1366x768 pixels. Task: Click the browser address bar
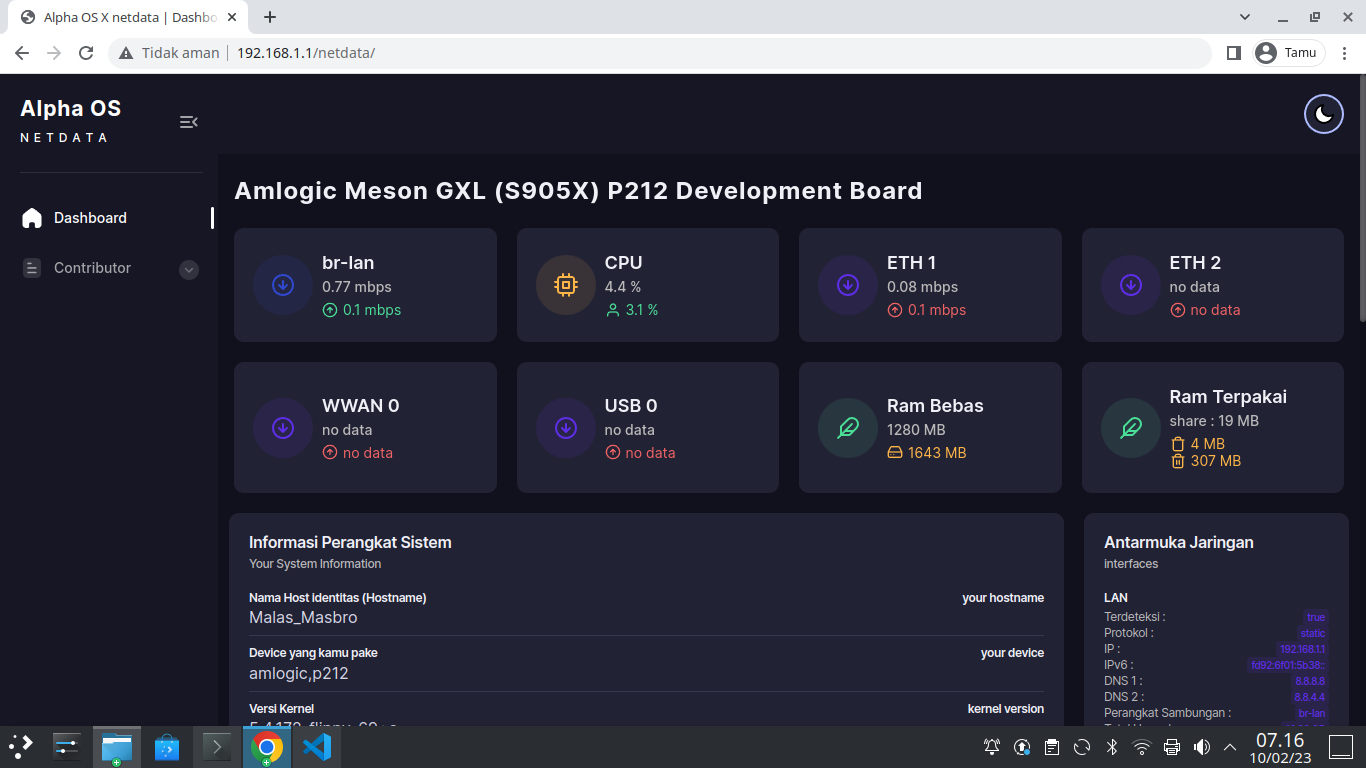point(660,53)
